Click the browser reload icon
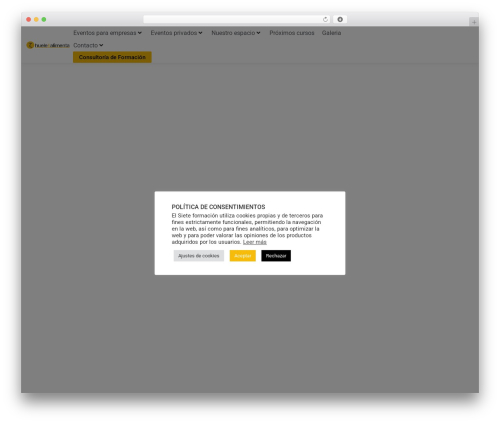Image resolution: width=500 pixels, height=423 pixels. coord(325,20)
